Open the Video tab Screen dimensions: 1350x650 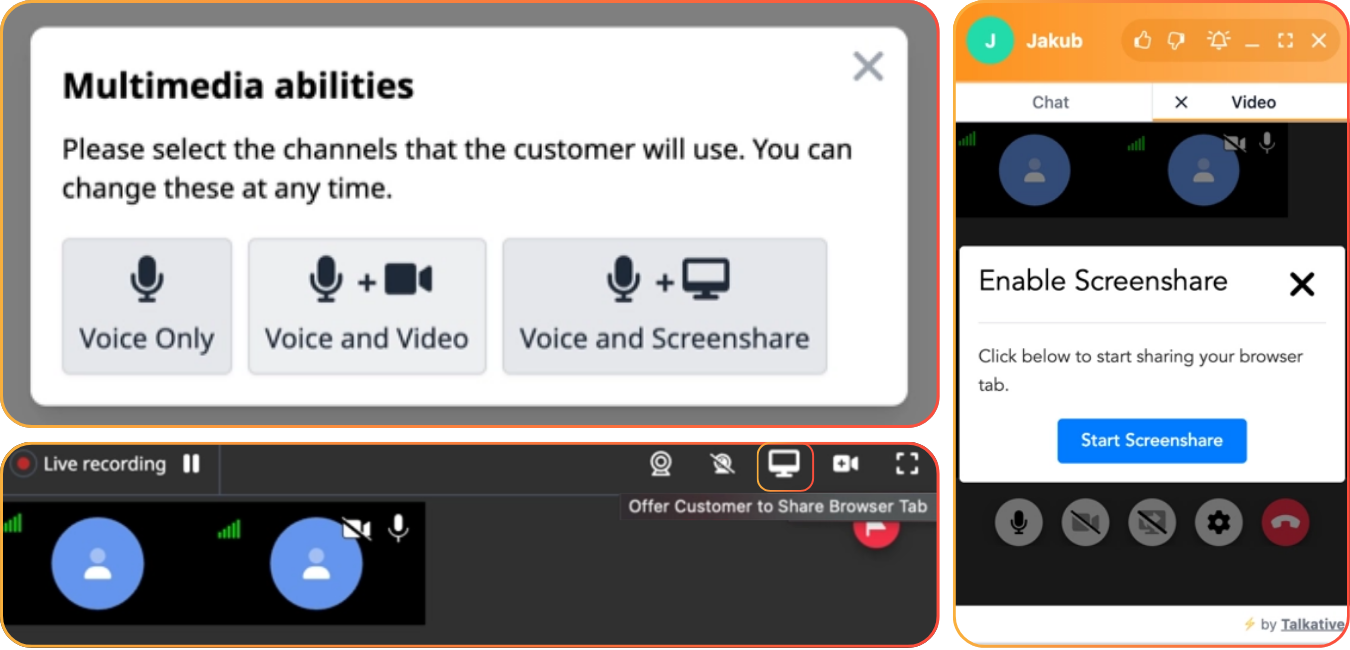click(1253, 102)
